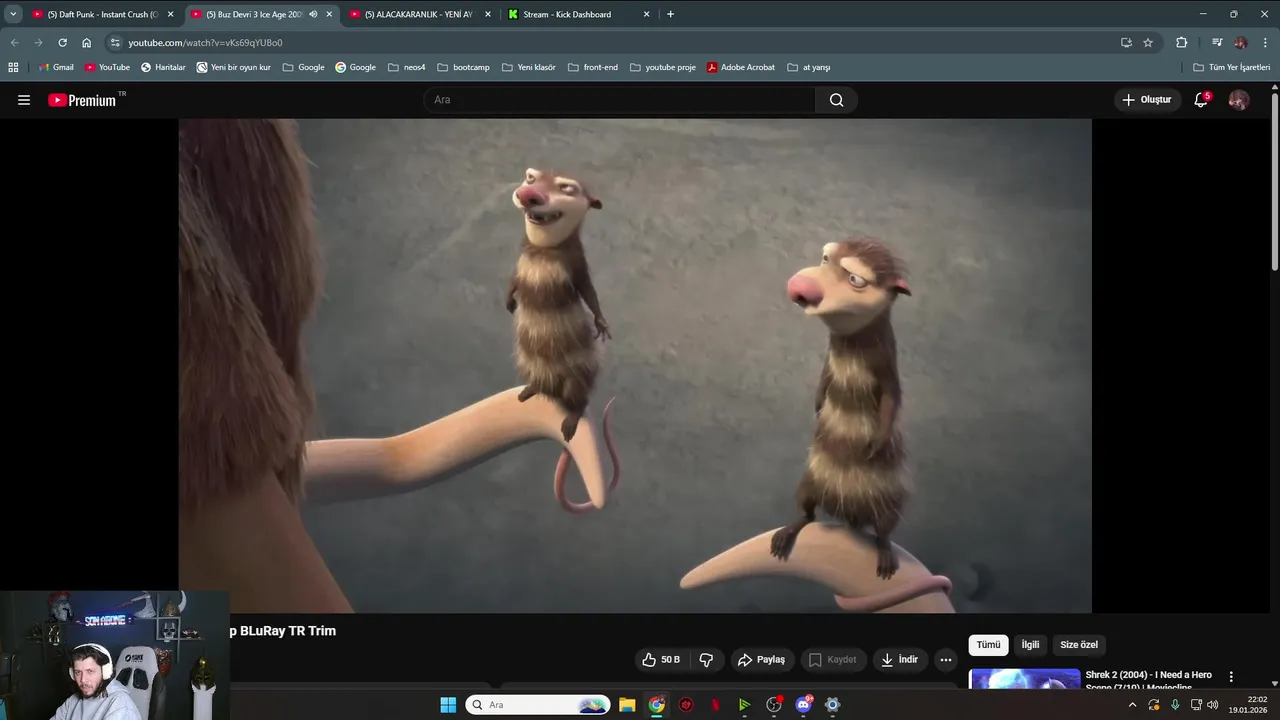
Task: Go back in Chrome
Action: (14, 43)
